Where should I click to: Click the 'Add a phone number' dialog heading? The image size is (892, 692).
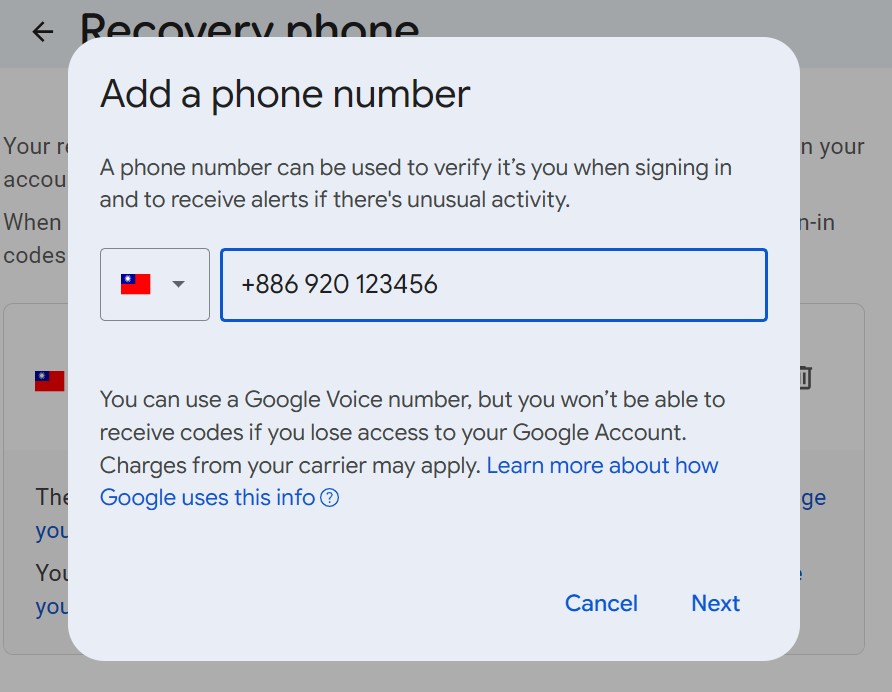(284, 93)
